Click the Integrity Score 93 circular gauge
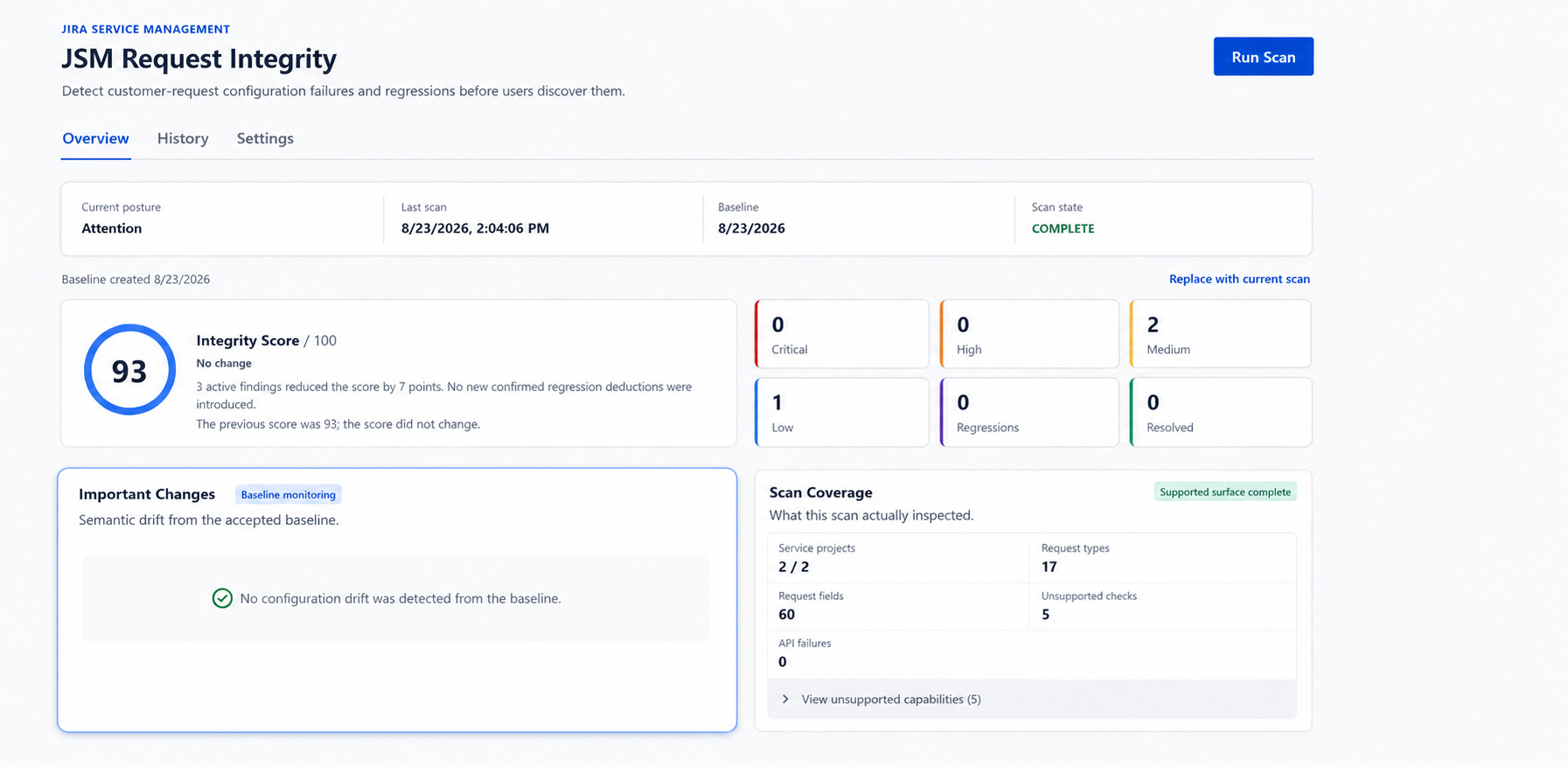Viewport: 1568px width, 767px height. tap(129, 370)
